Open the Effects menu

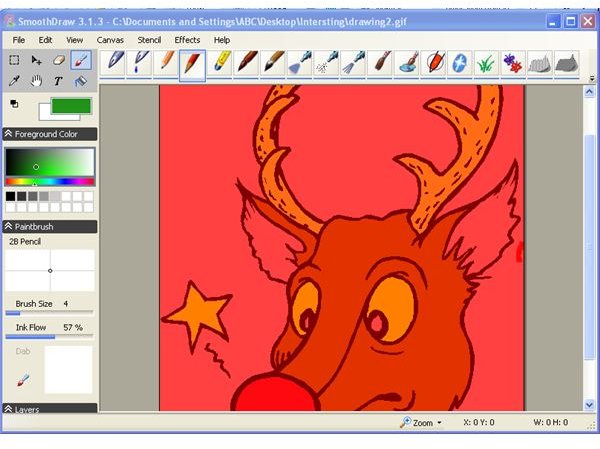click(x=187, y=40)
